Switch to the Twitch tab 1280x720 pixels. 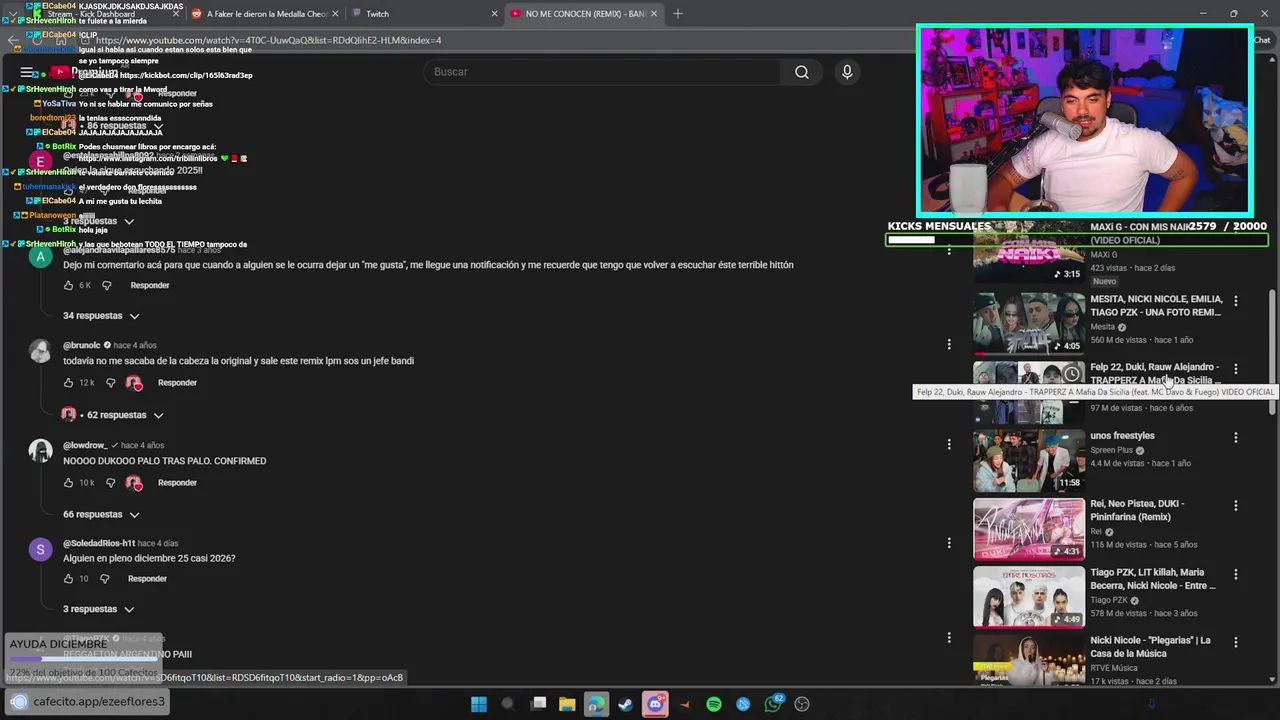click(425, 14)
